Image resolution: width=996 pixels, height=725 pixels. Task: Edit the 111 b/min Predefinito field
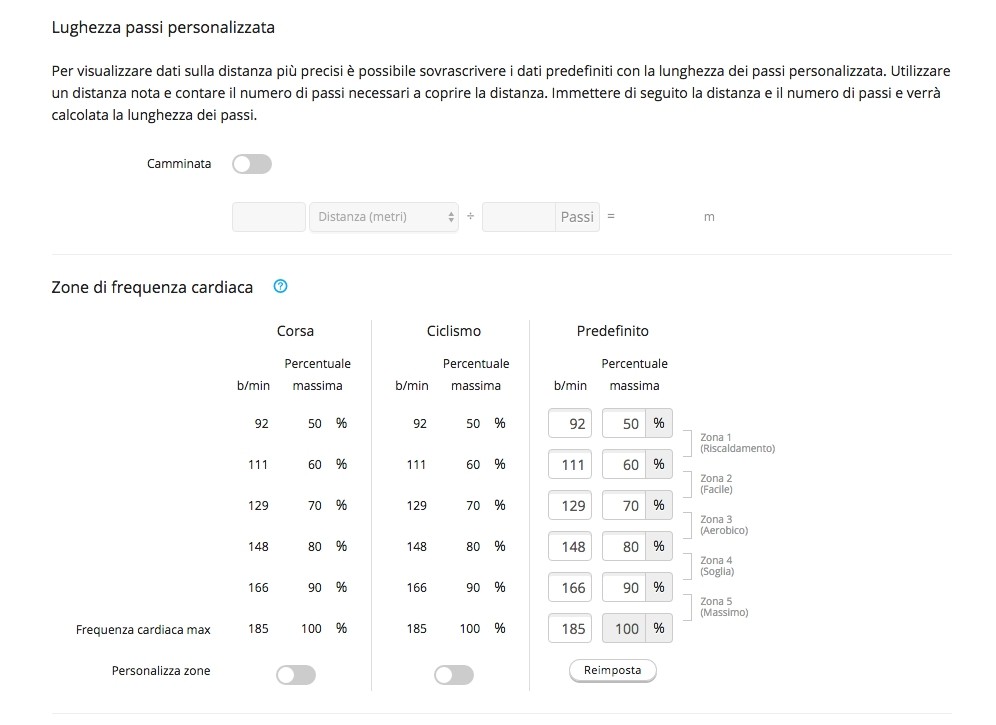pyautogui.click(x=570, y=464)
